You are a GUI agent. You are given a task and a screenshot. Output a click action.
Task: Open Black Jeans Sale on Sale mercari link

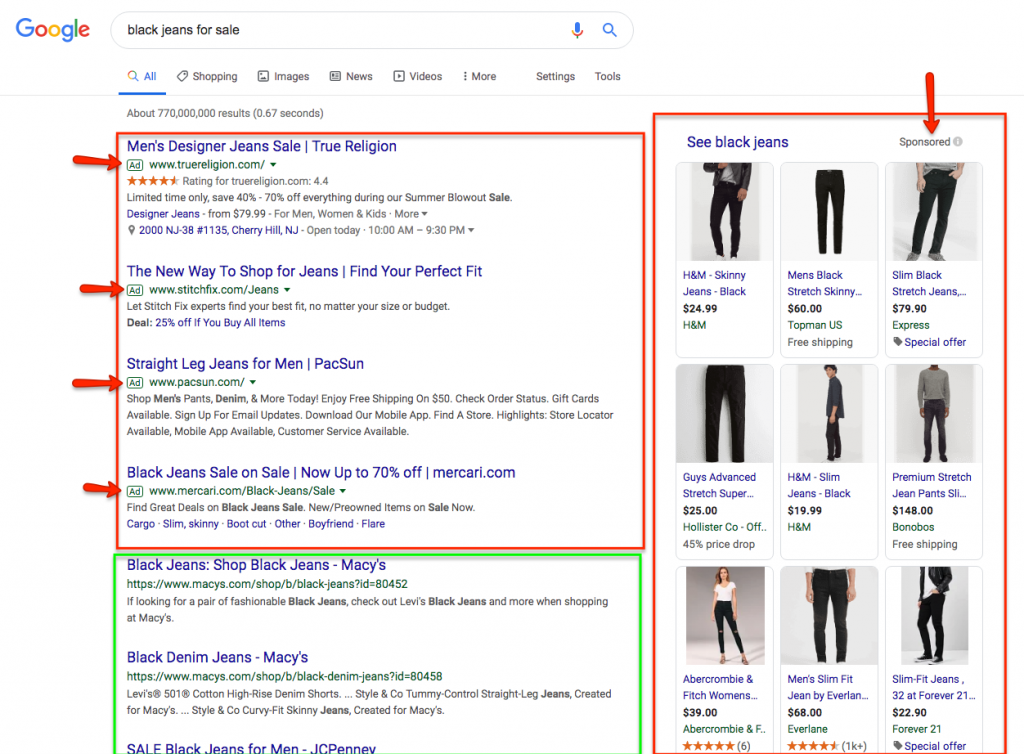(321, 473)
